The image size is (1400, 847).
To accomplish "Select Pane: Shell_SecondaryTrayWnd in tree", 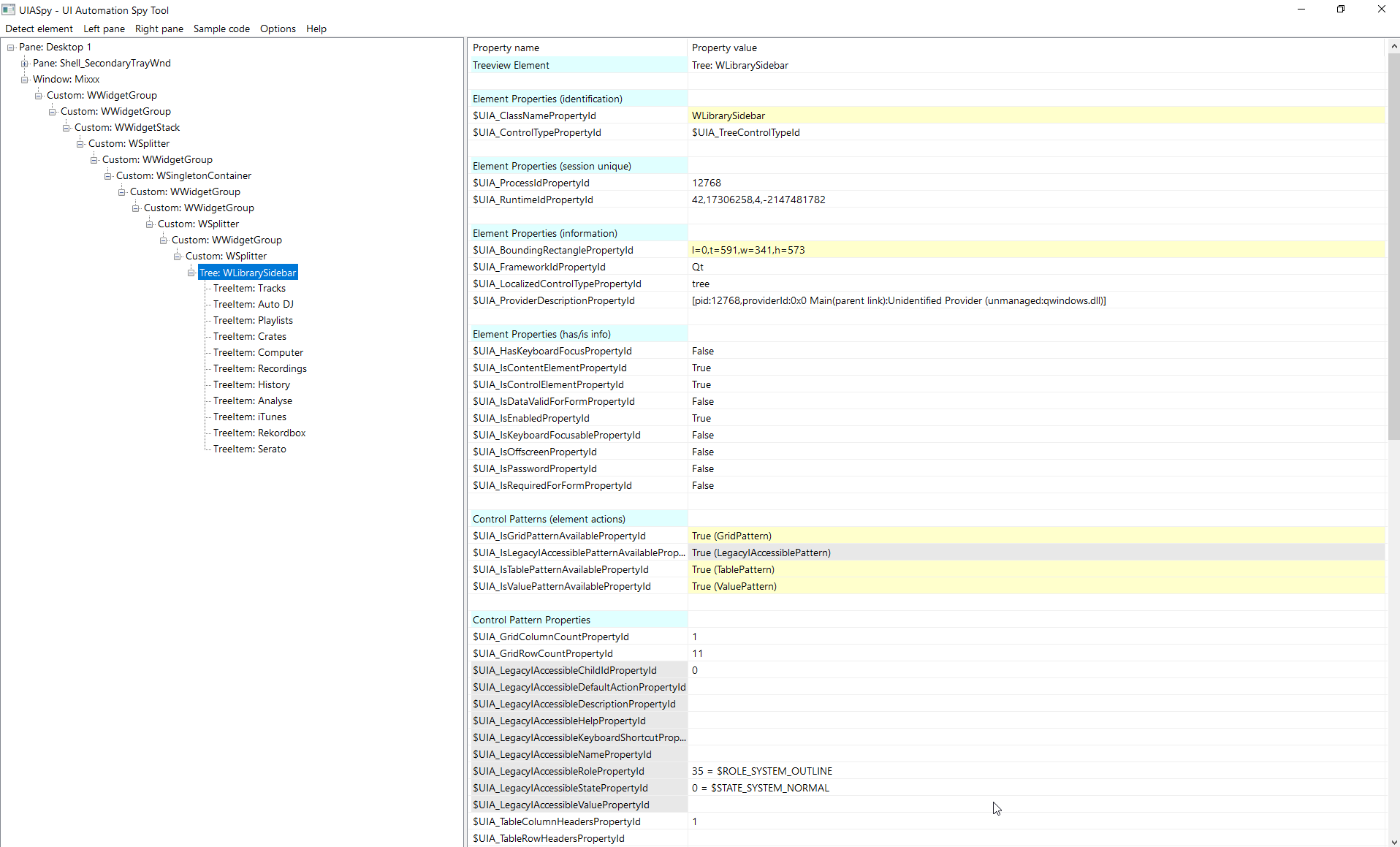I will point(102,64).
